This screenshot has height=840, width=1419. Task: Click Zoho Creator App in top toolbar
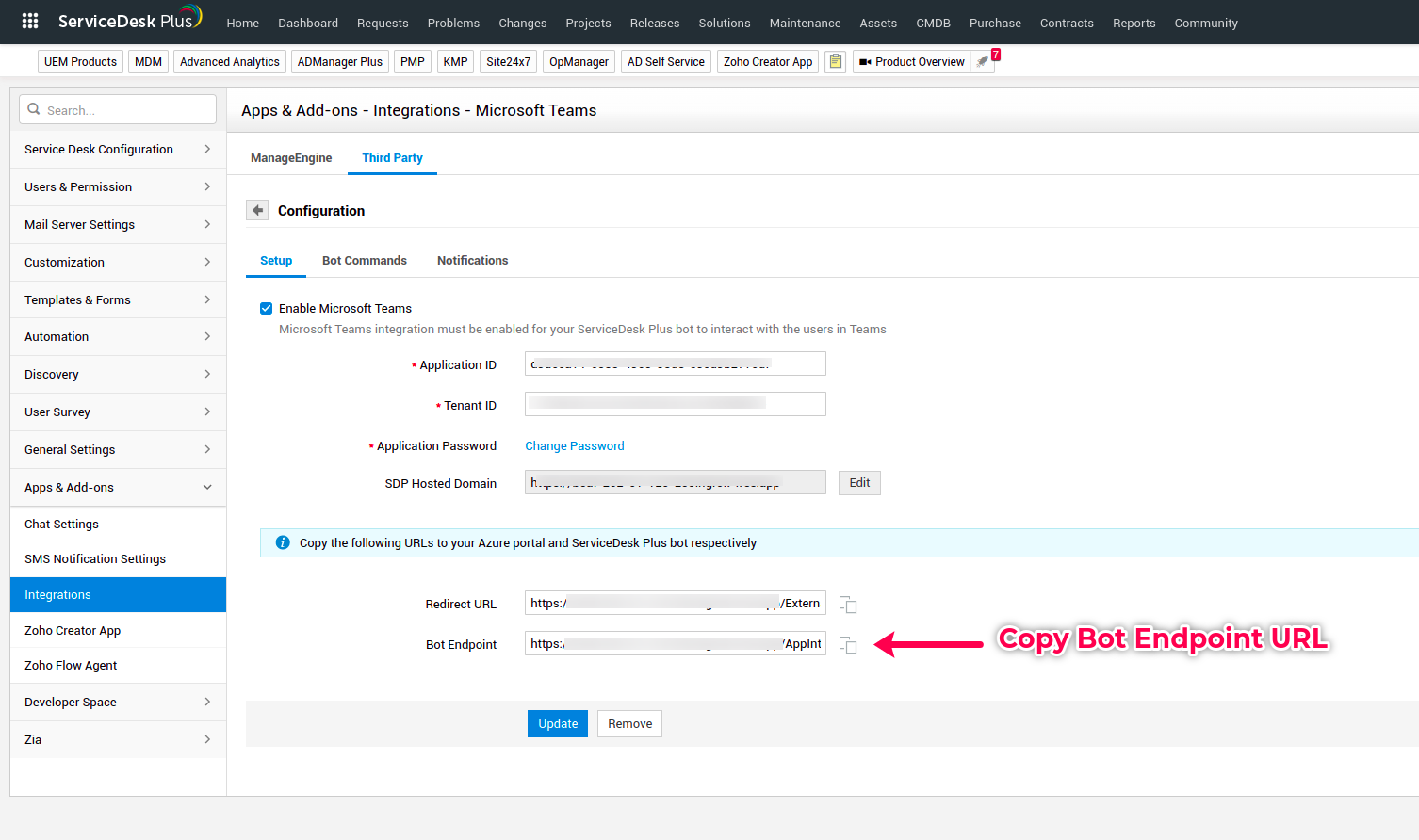[x=768, y=61]
